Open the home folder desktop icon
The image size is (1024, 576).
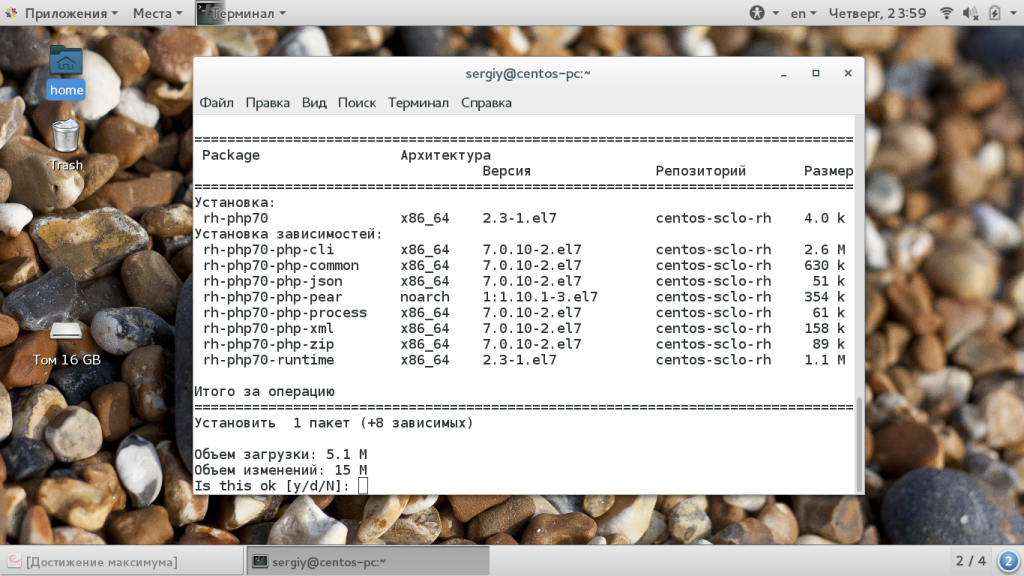(x=66, y=70)
